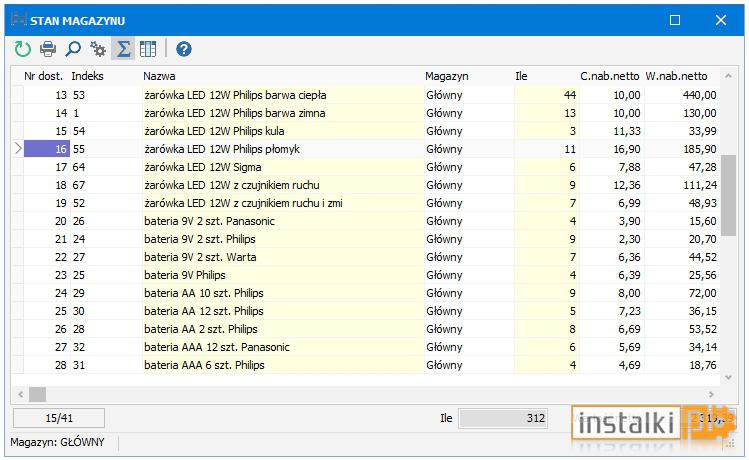Click vertical scrollbar down arrow

[728, 377]
